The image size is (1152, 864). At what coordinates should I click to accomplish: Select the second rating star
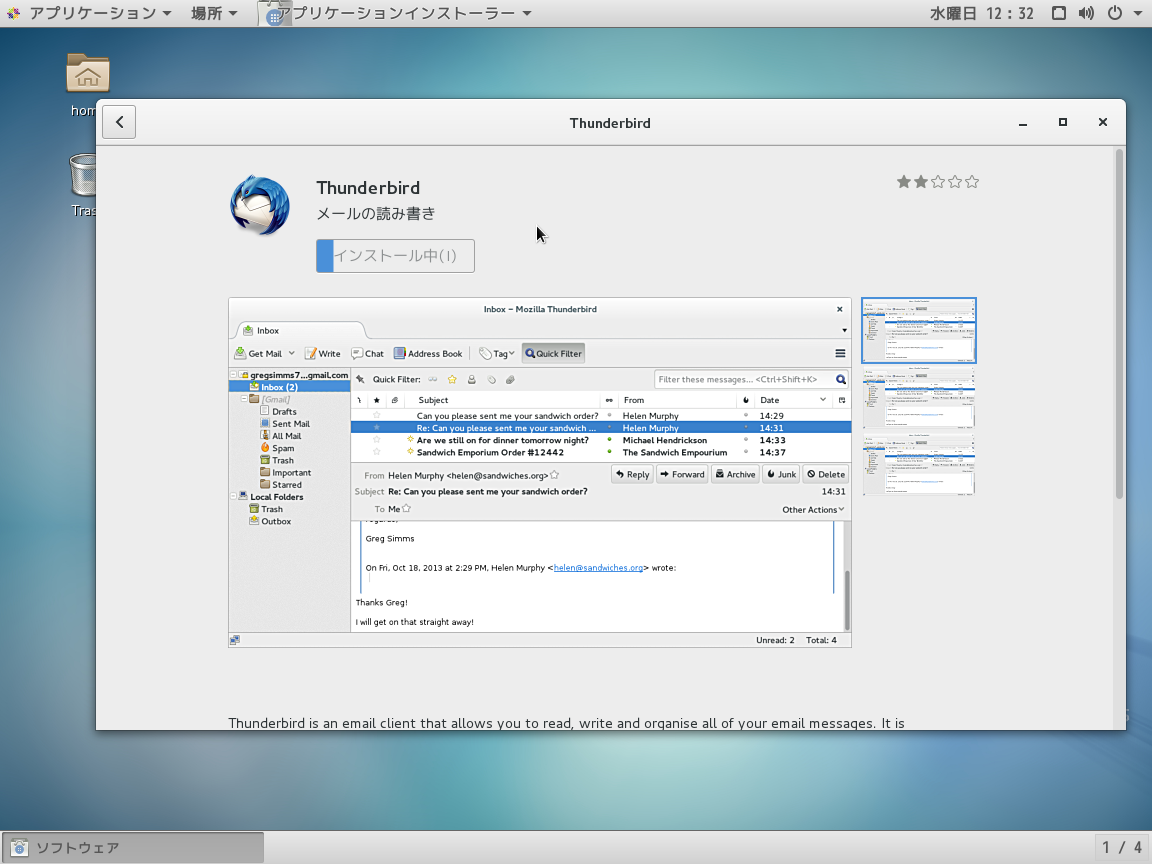[x=921, y=181]
